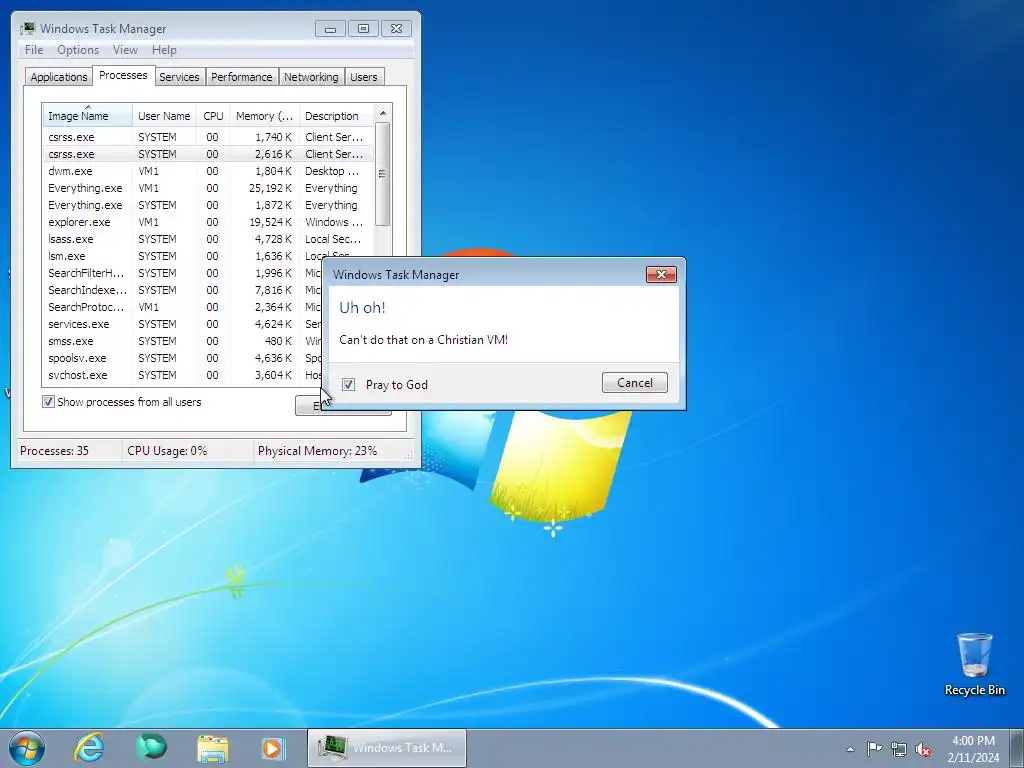1024x768 pixels.
Task: Open Windows Explorer folder taskbar icon
Action: (x=212, y=748)
